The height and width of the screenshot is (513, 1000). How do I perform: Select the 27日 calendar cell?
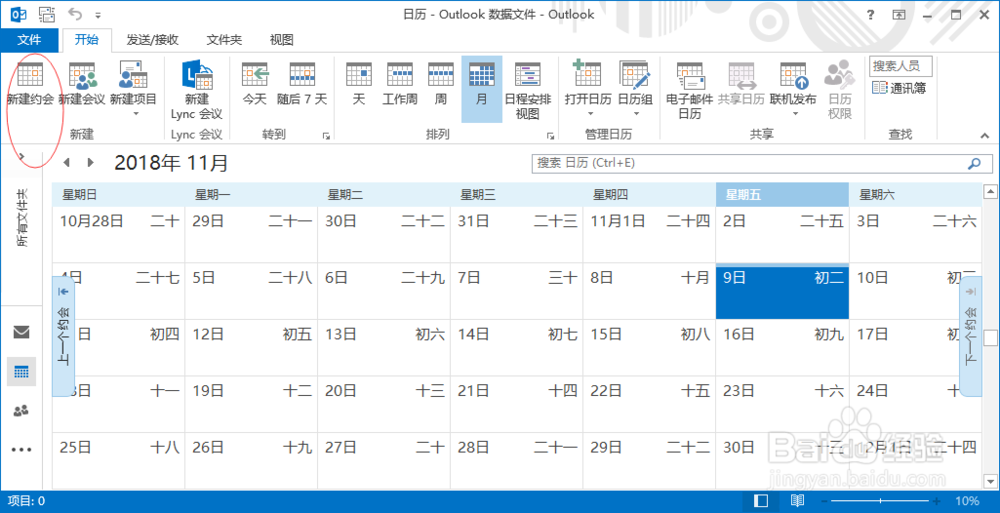pyautogui.click(x=384, y=461)
